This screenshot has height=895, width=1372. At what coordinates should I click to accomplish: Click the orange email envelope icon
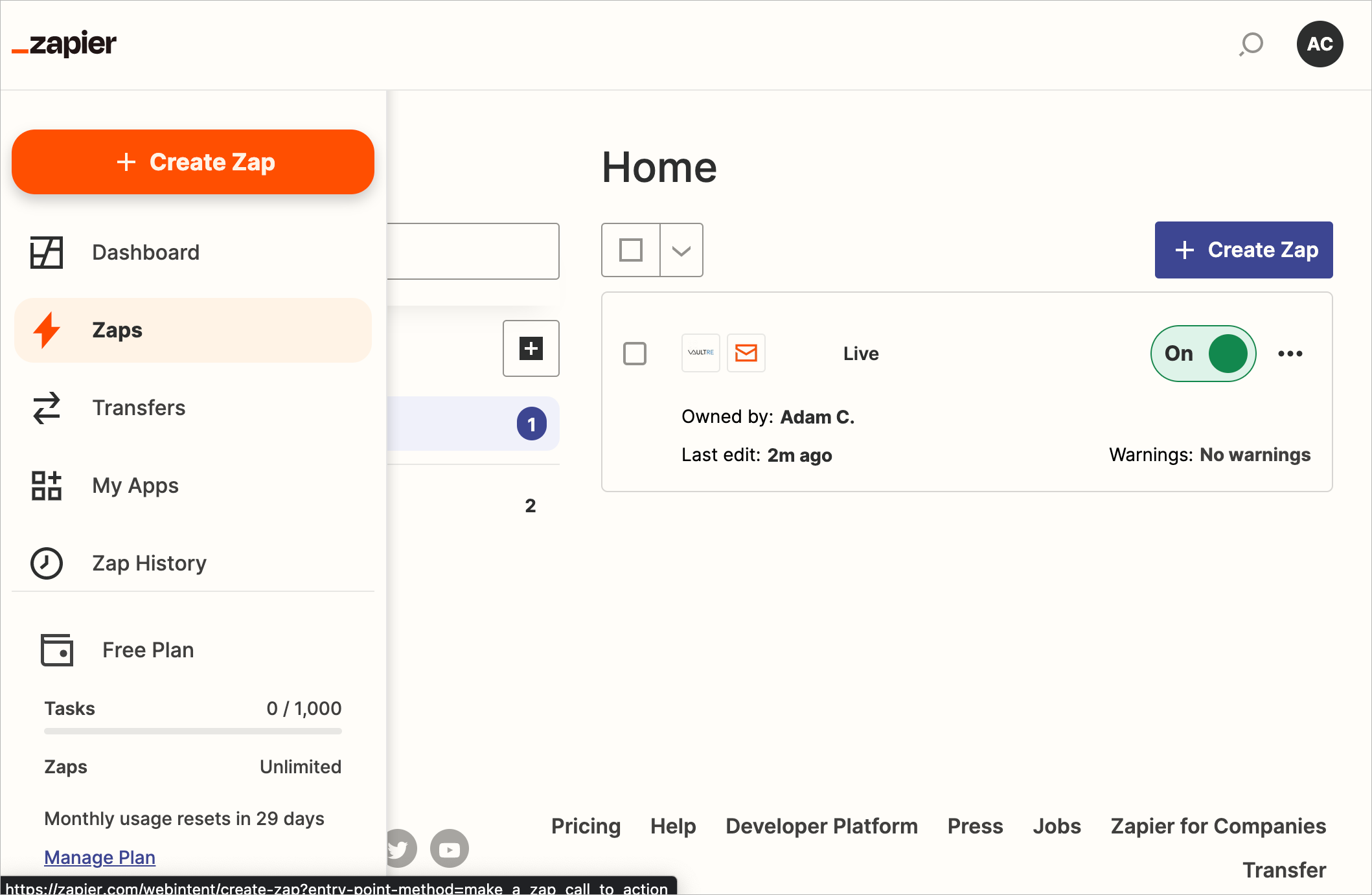point(746,353)
